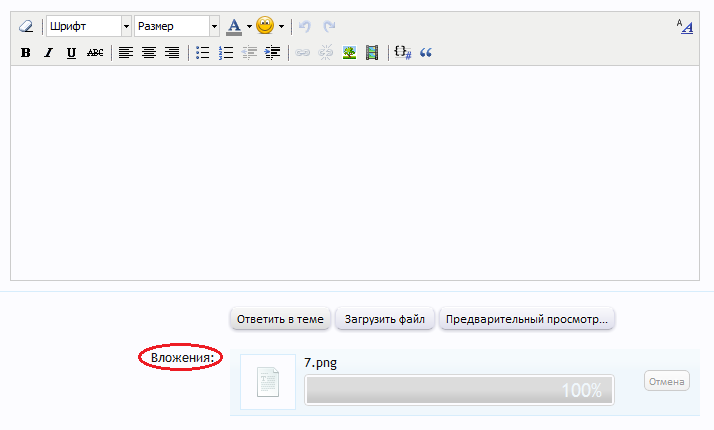
Task: Align text to the center
Action: 149,53
